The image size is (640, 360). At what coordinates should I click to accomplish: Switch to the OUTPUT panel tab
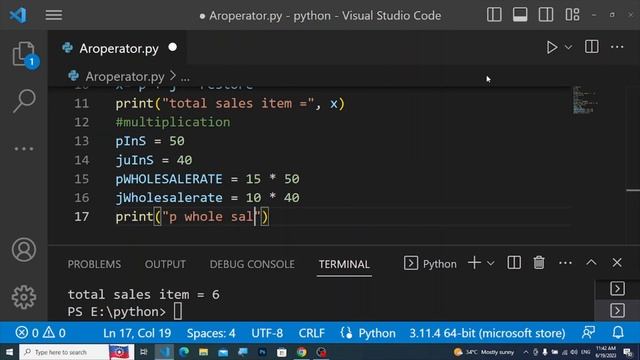tap(165, 264)
